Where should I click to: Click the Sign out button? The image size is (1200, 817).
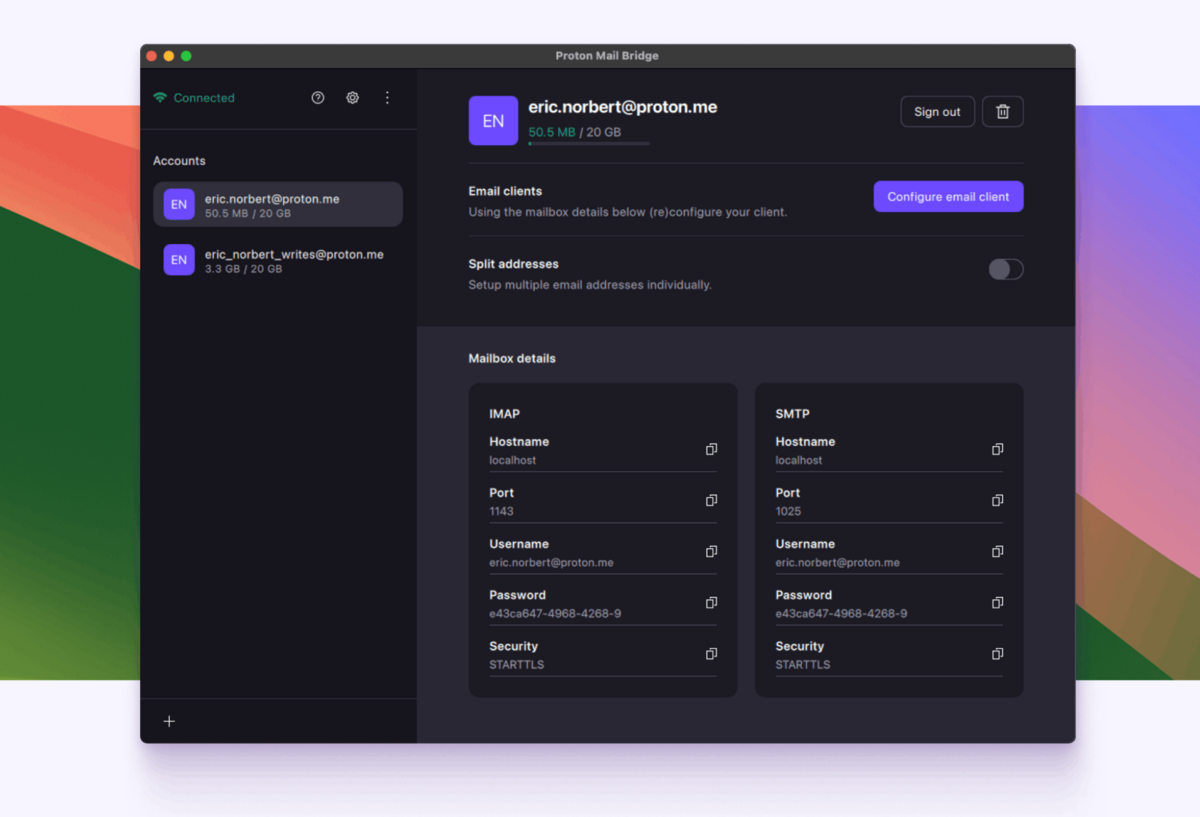937,112
